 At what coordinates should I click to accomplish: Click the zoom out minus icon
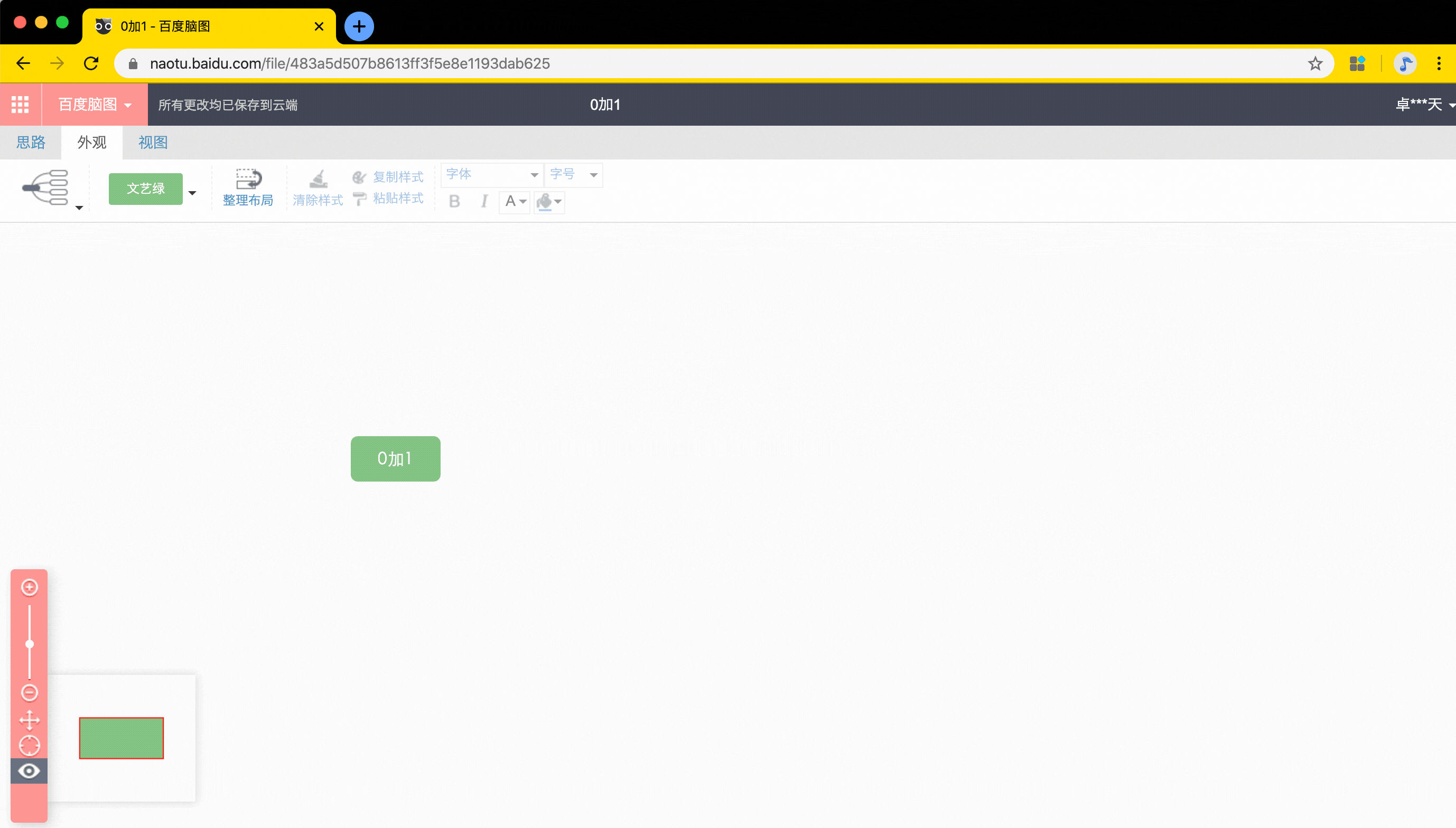point(30,692)
